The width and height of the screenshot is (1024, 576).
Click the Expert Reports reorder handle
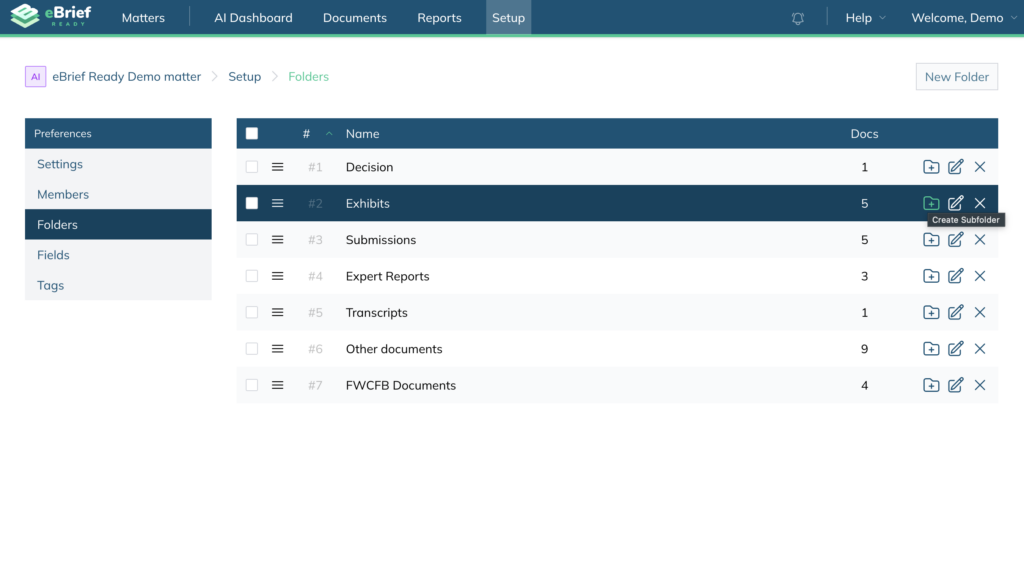pyautogui.click(x=278, y=276)
